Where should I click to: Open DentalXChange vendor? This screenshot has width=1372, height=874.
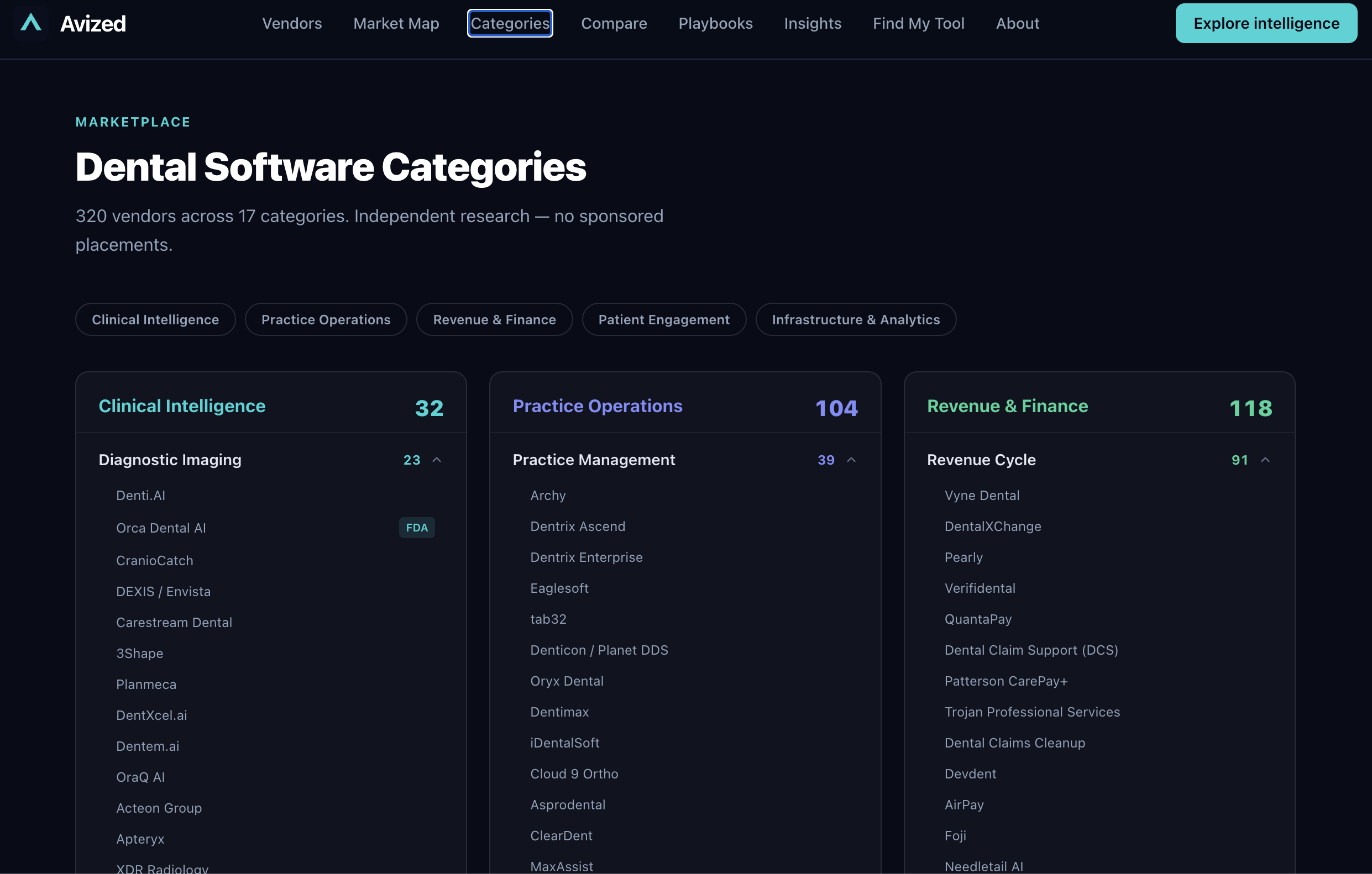click(x=993, y=526)
